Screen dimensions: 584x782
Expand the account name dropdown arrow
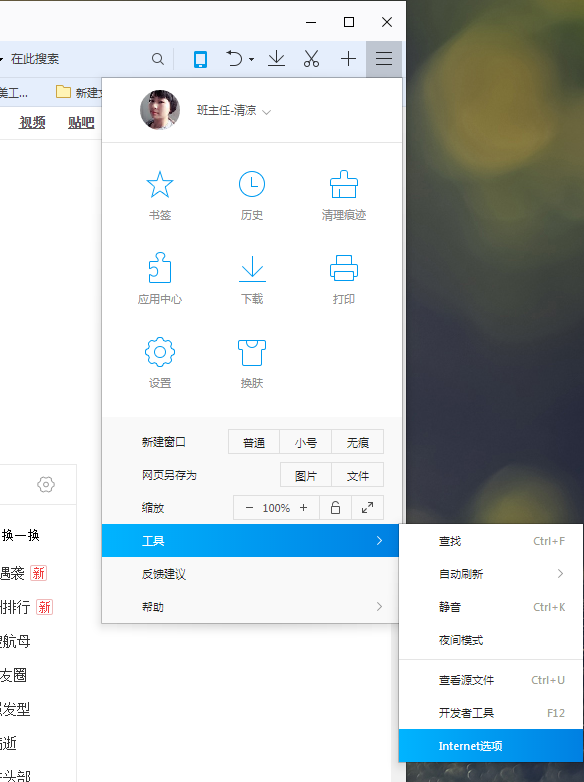pyautogui.click(x=267, y=112)
